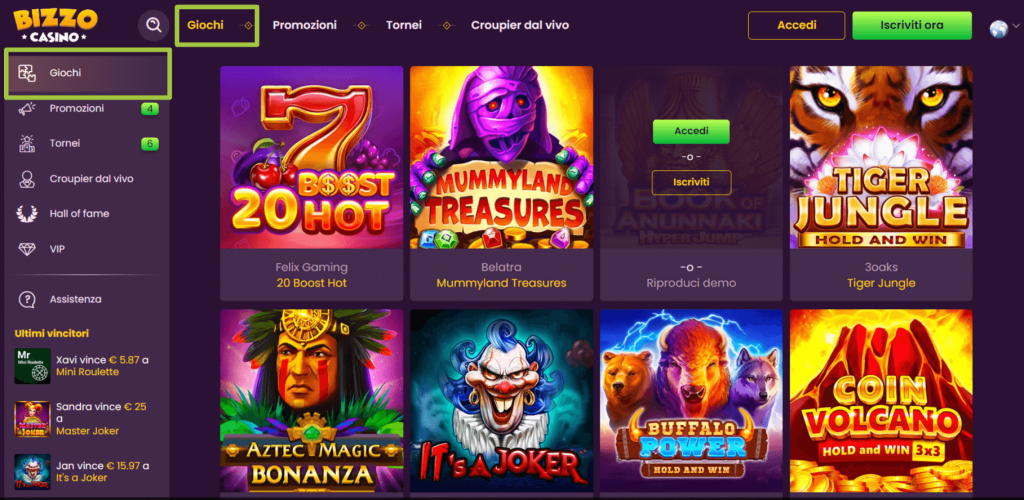The image size is (1024, 500).
Task: Click the megaphone Promozioni sidebar icon
Action: tap(28, 109)
